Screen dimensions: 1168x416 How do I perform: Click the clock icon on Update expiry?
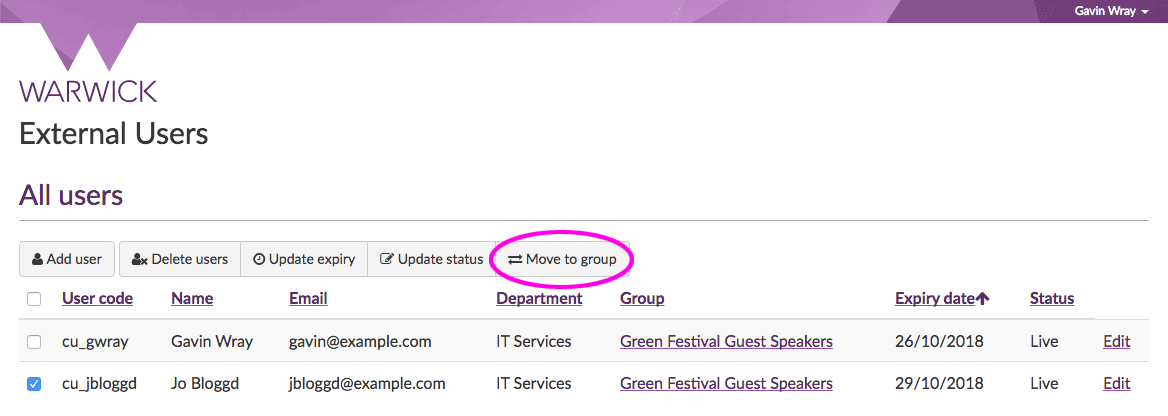click(x=259, y=259)
